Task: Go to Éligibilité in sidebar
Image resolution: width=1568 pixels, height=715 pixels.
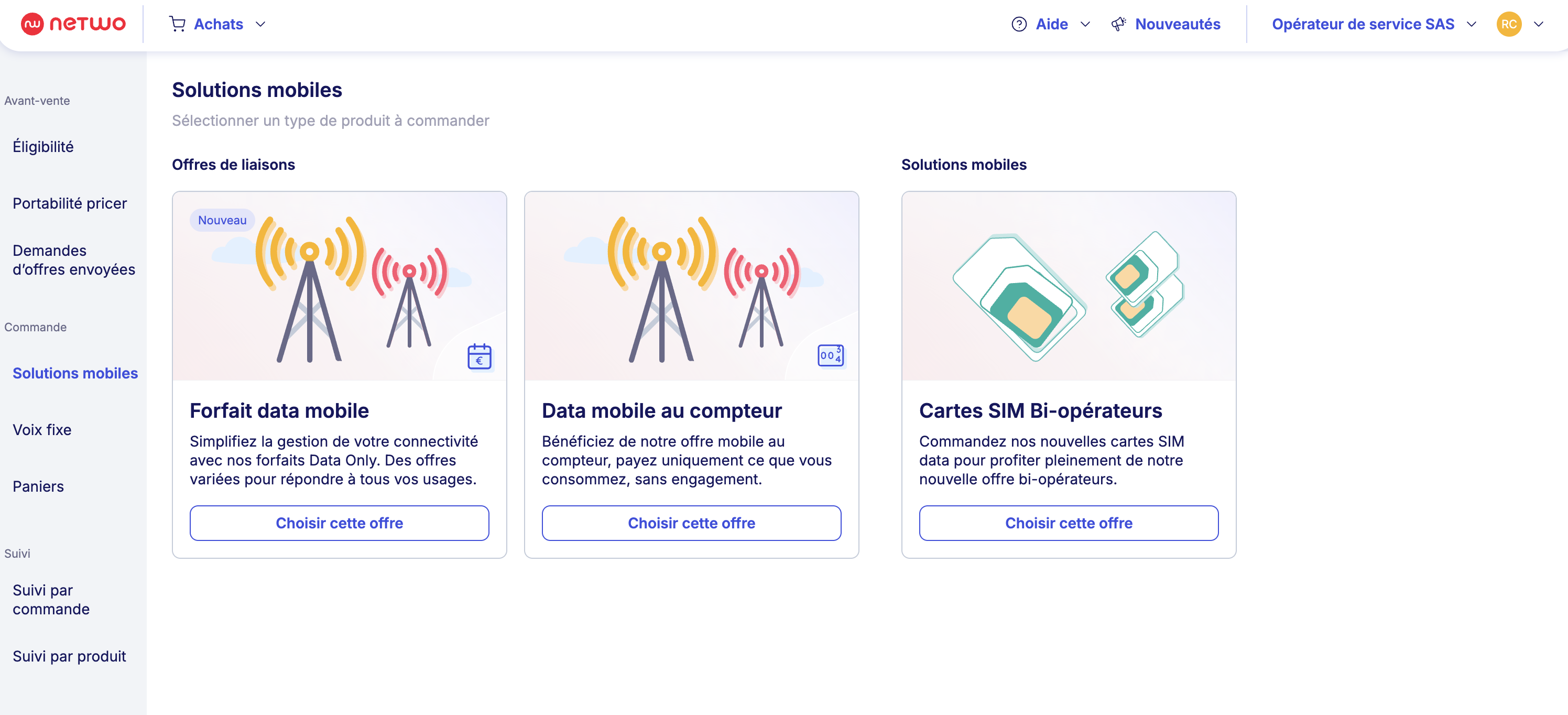Action: [x=43, y=147]
